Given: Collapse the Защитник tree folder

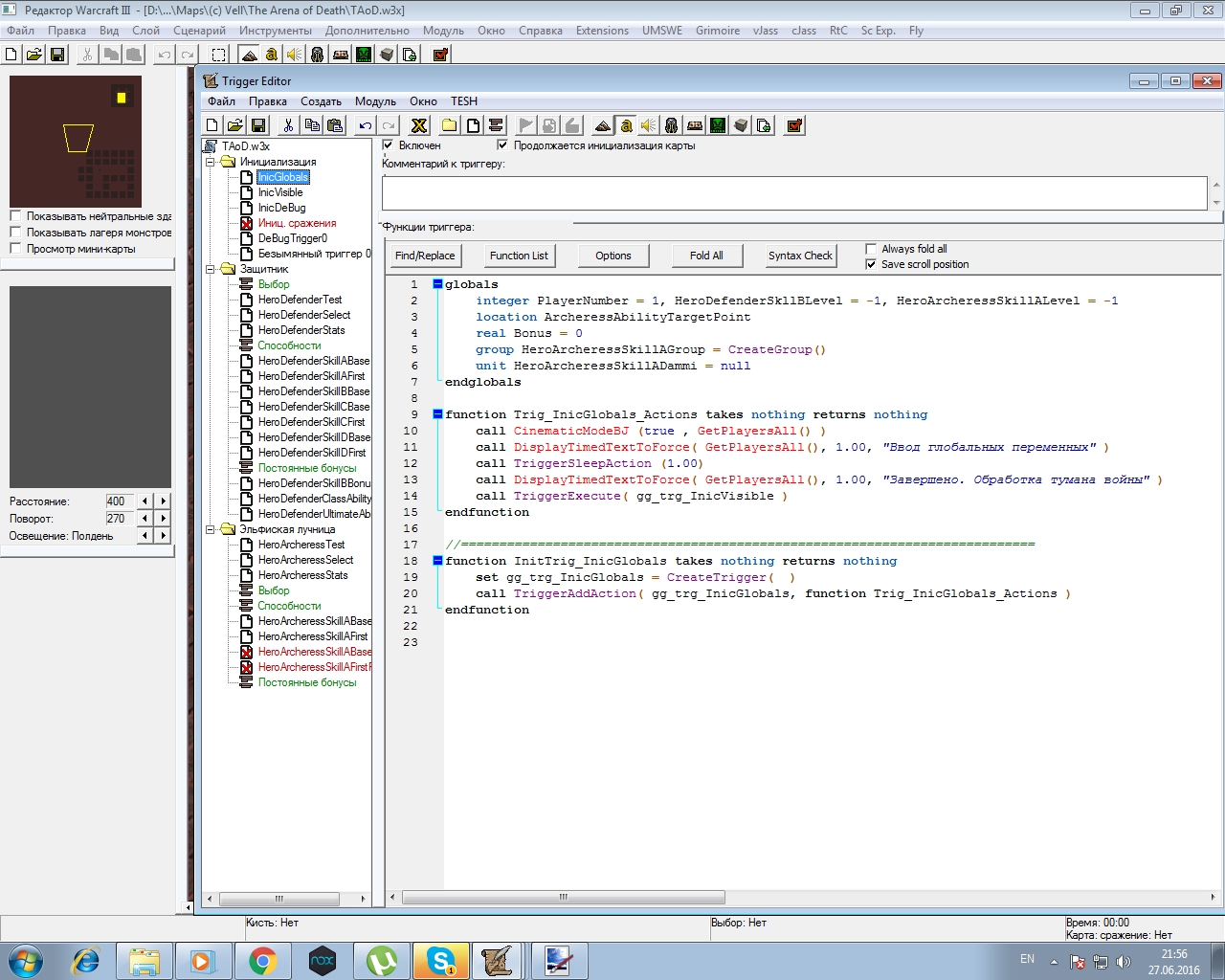Looking at the screenshot, I should pos(211,269).
